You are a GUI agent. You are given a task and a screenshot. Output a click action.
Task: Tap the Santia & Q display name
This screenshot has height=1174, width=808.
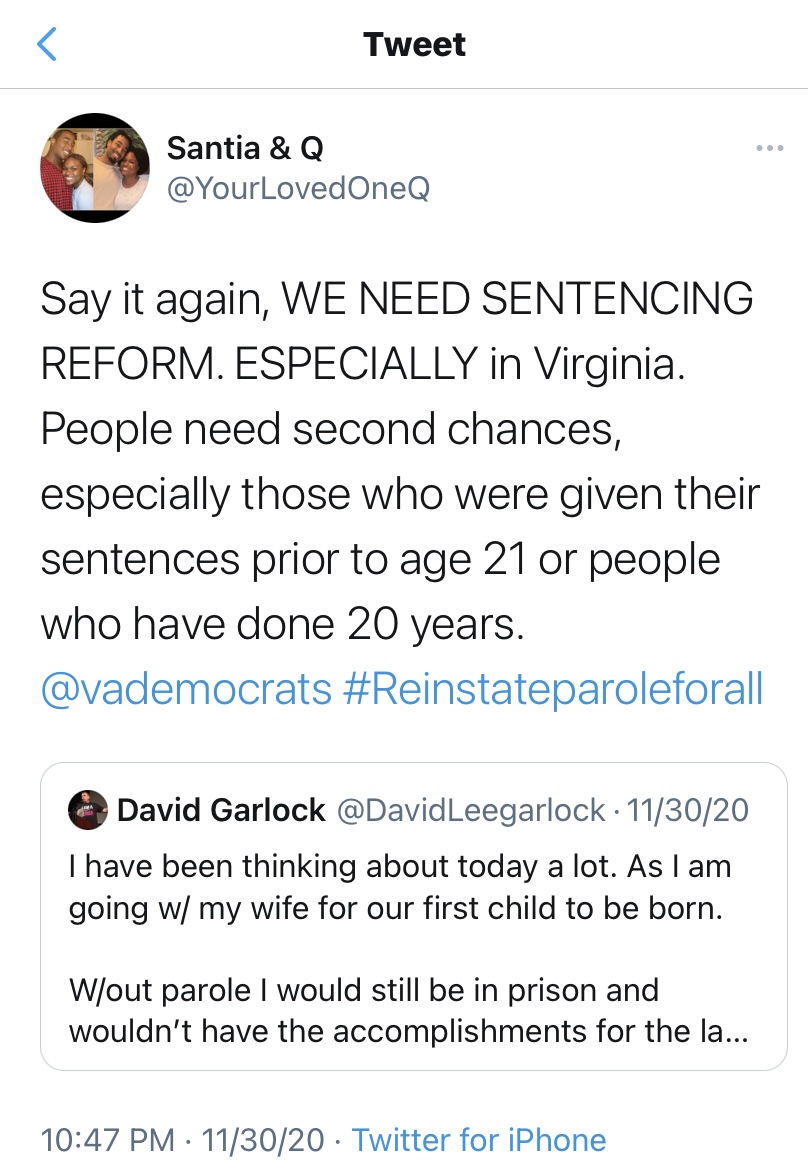coord(245,148)
